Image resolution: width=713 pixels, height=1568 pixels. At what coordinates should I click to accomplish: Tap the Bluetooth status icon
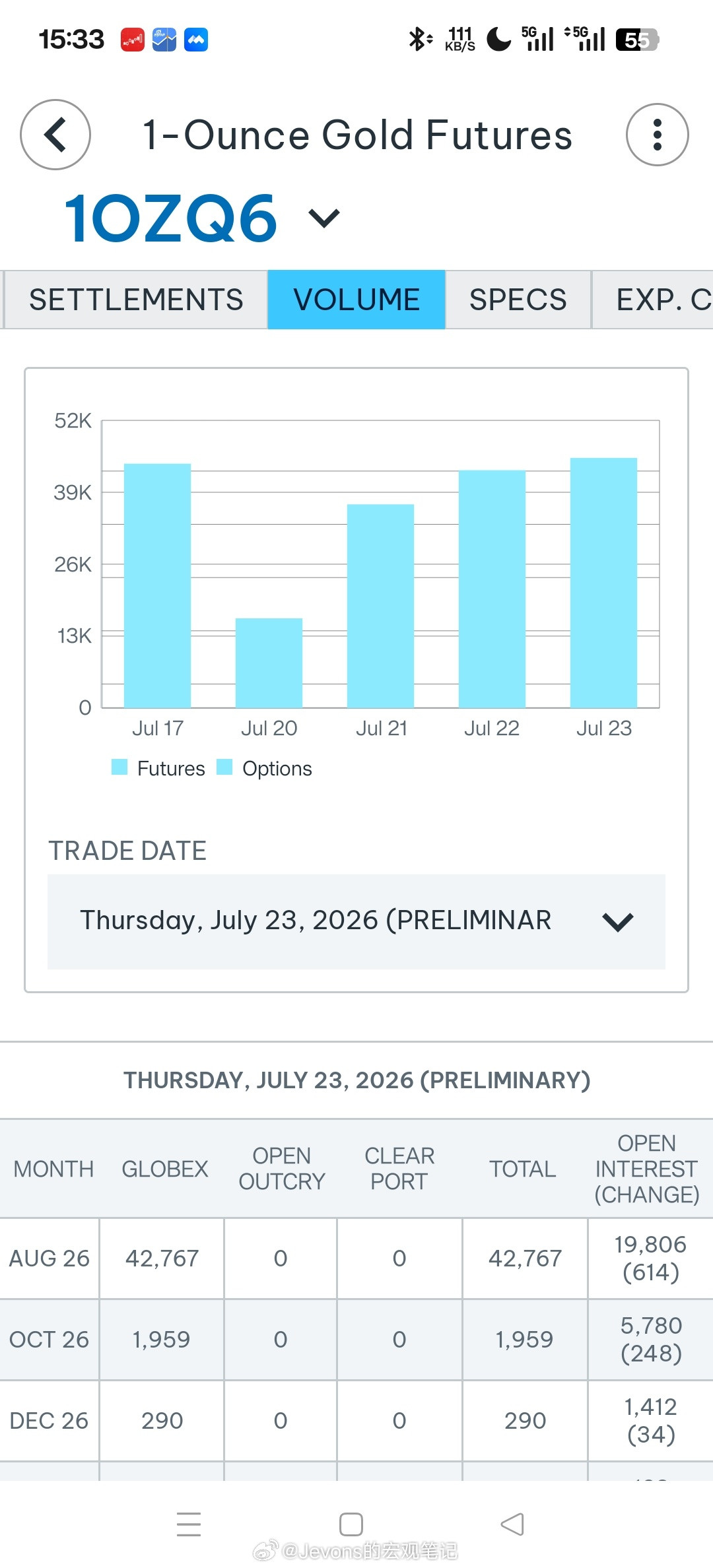420,40
